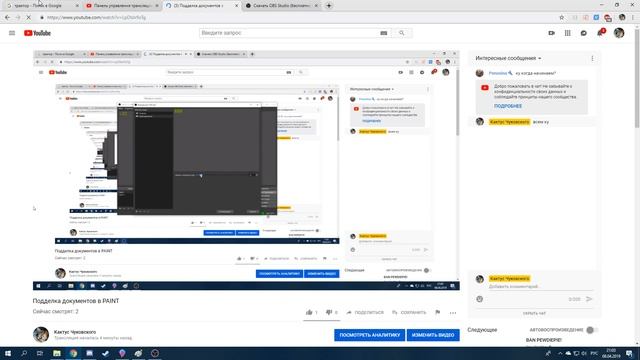Show hidden system tray icons chevron
The image size is (640, 360).
coord(560,353)
